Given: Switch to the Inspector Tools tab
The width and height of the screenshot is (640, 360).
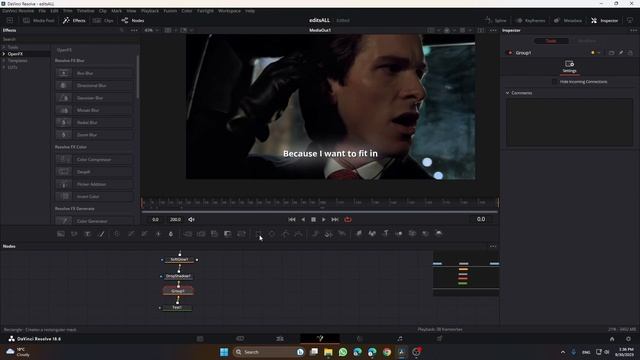Looking at the screenshot, I should [x=551, y=41].
